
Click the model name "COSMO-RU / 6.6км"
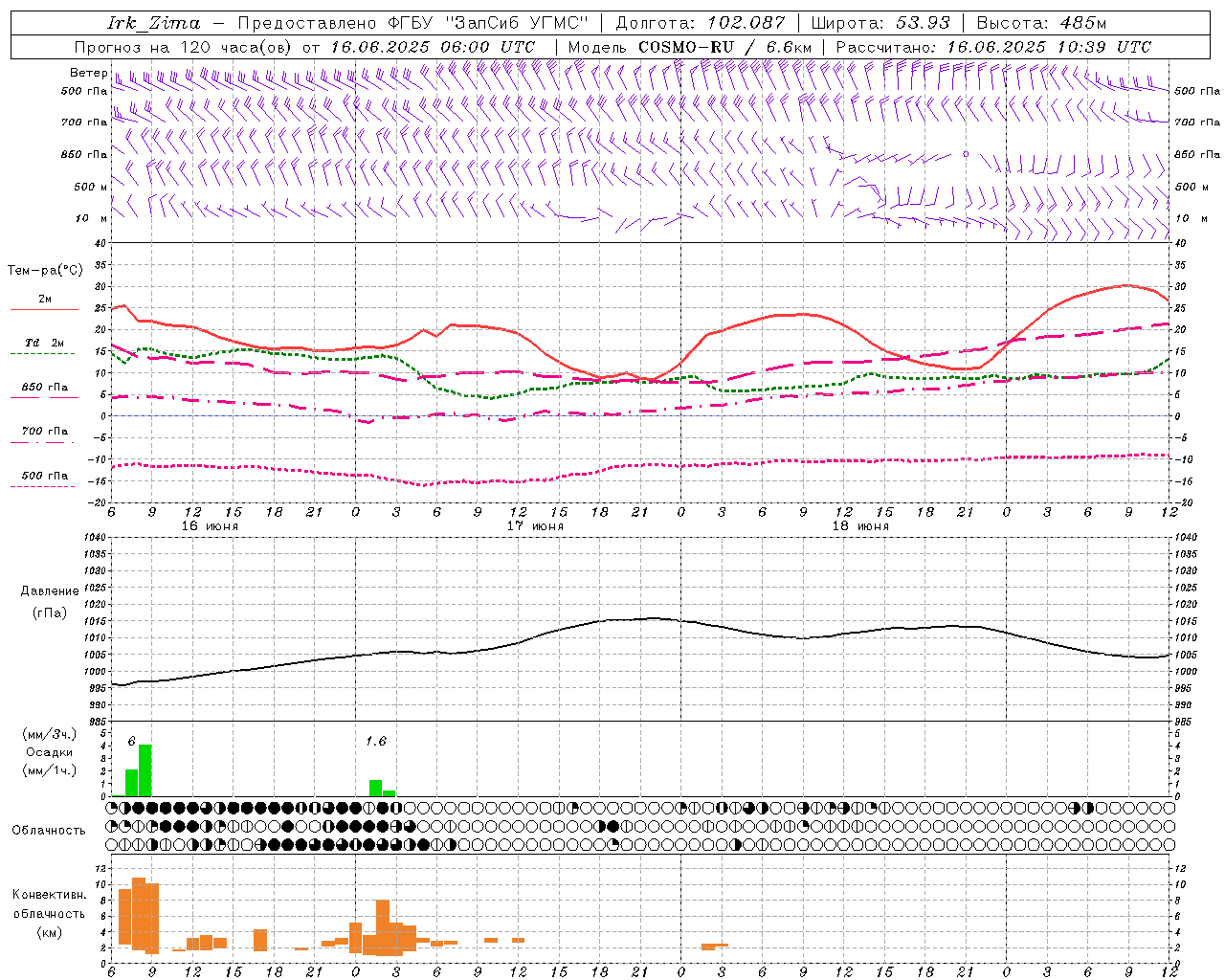[x=724, y=47]
